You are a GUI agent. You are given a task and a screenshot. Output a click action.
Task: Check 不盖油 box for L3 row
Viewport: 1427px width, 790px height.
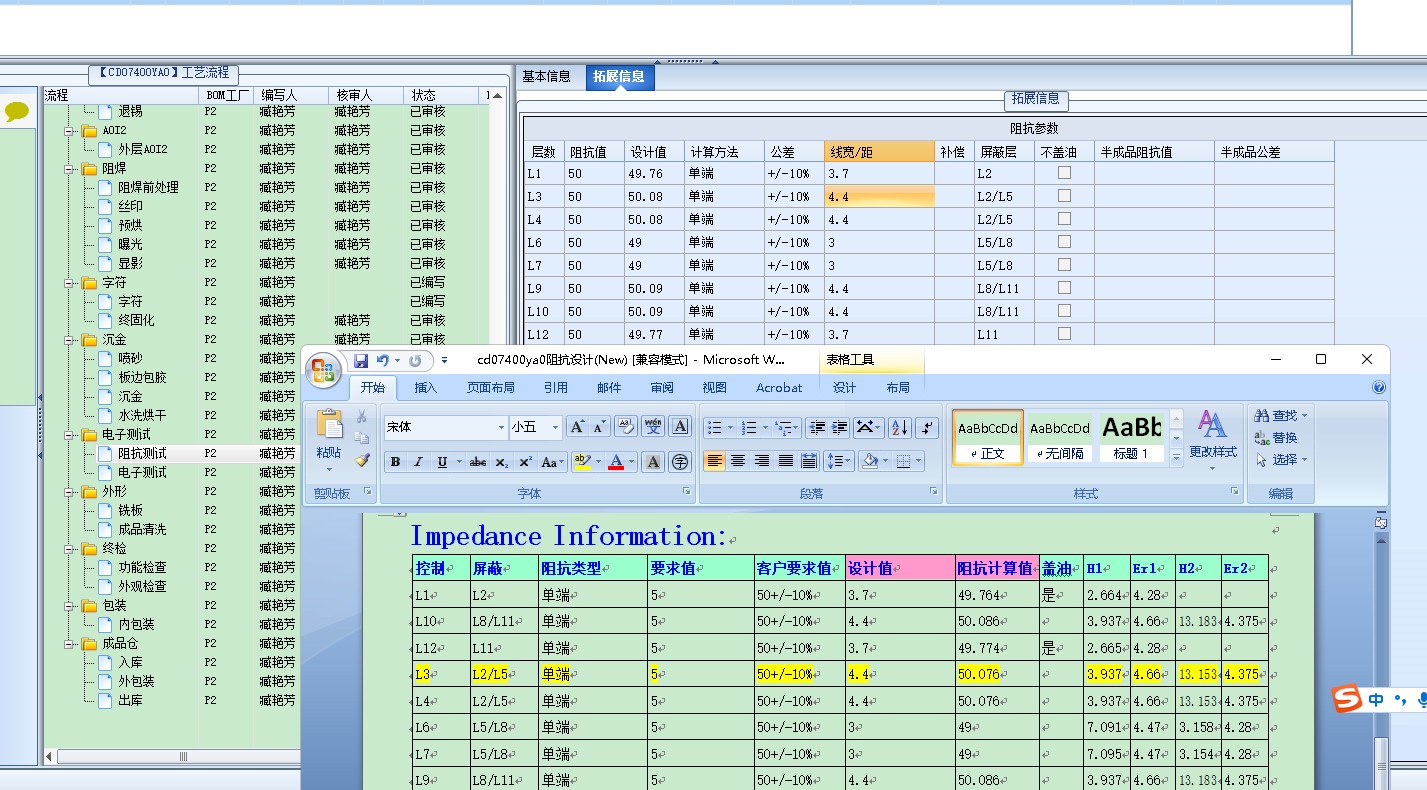pyautogui.click(x=1064, y=196)
